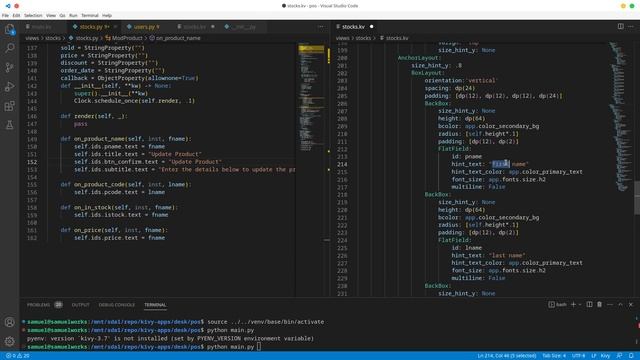Open terminal panel more actions ellipsis
Image resolution: width=640 pixels, height=360 pixels.
point(610,304)
